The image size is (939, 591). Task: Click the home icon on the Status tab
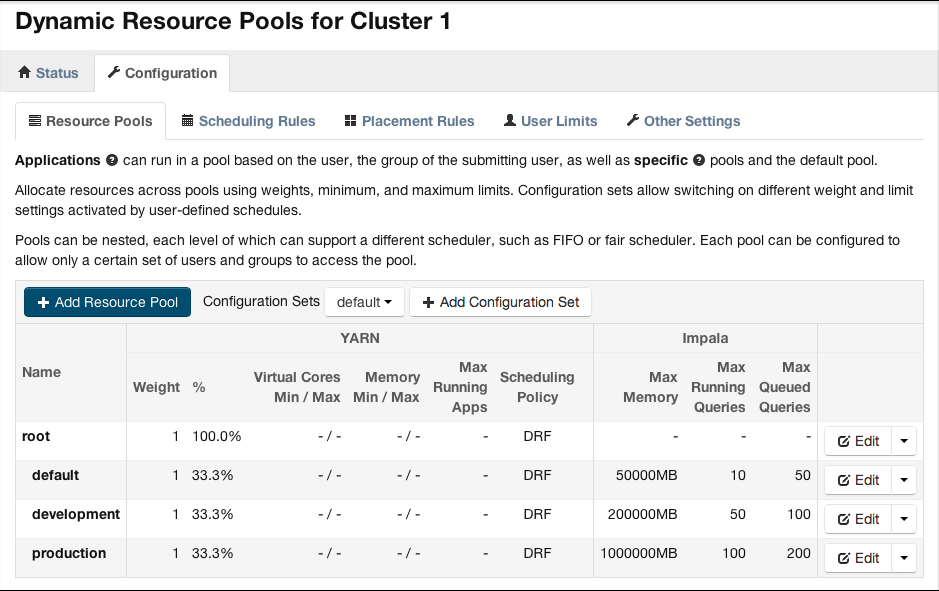coord(26,72)
